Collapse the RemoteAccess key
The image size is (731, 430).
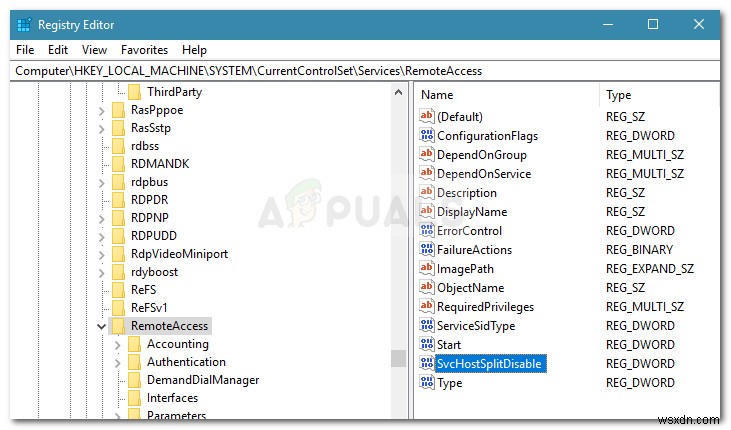101,326
